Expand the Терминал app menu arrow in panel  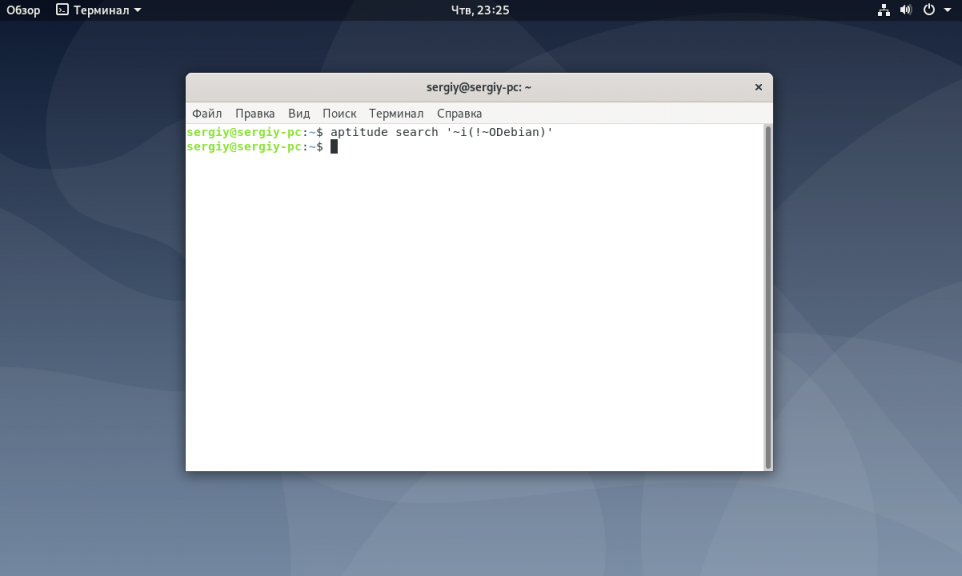(137, 10)
